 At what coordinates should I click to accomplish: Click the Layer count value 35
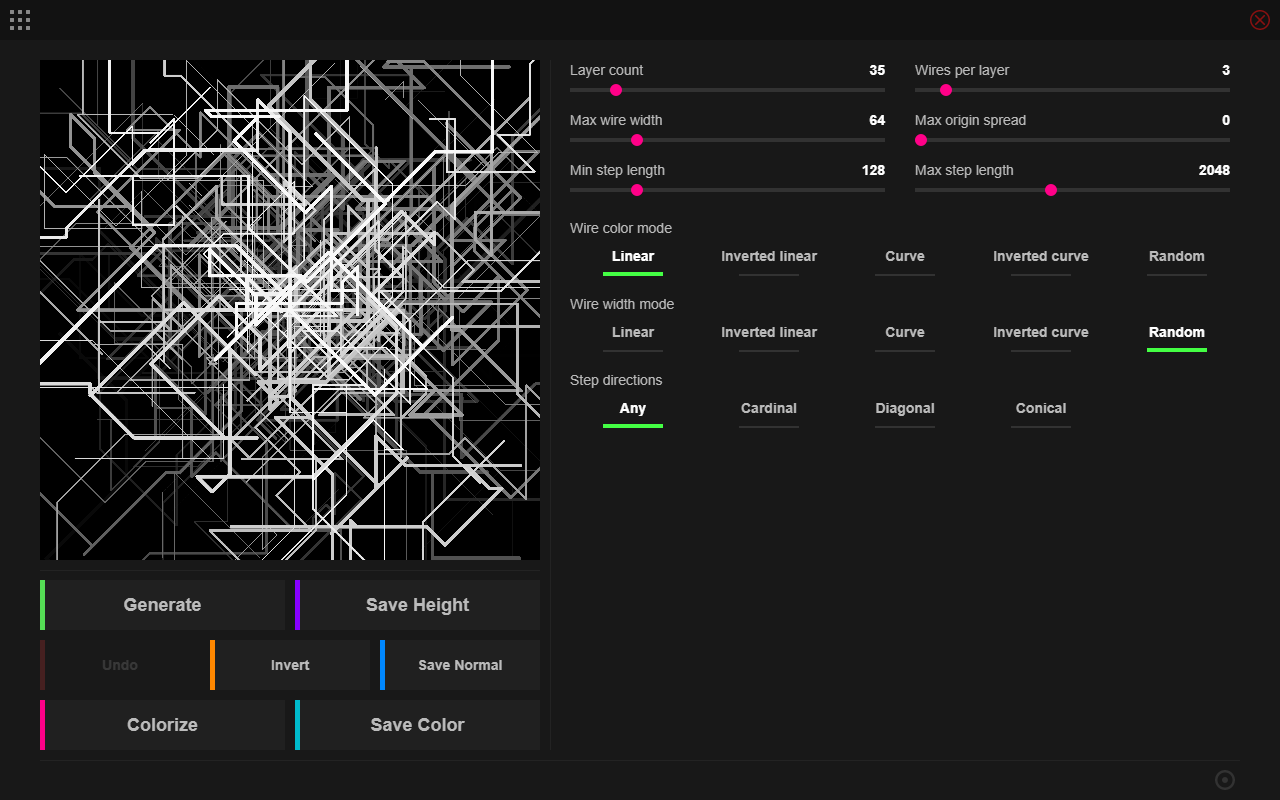pyautogui.click(x=877, y=70)
